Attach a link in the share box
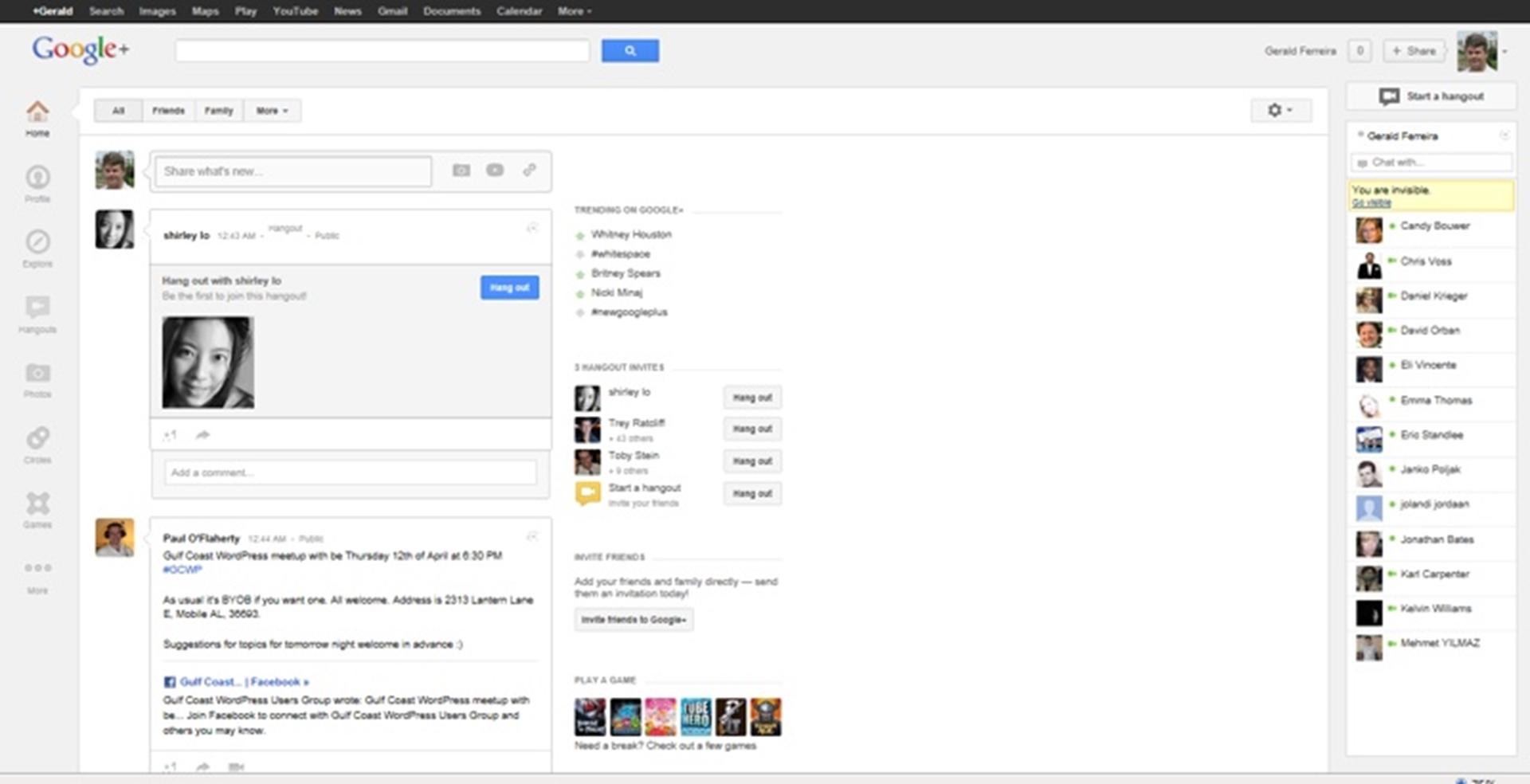 [x=529, y=170]
